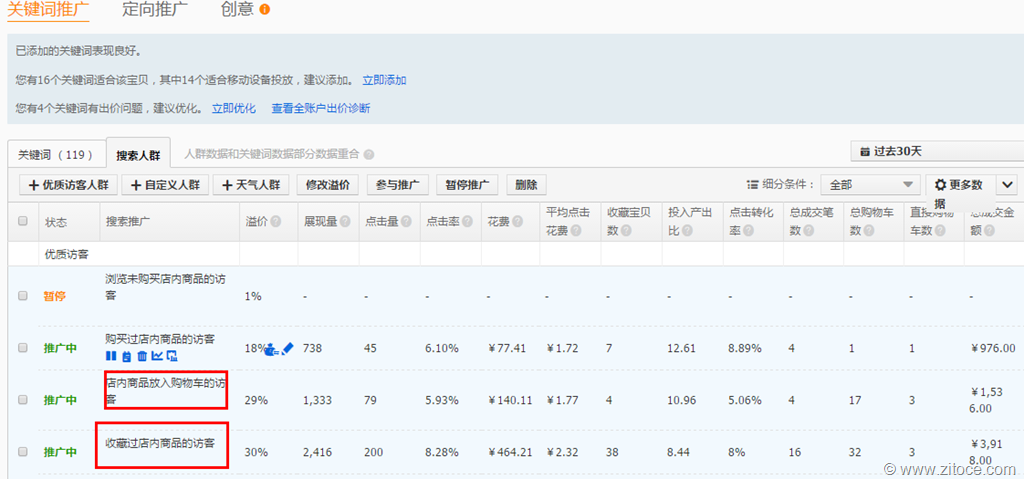1024x479 pixels.
Task: Click the pause icon under 购买过店内商品的访客
Action: 111,356
